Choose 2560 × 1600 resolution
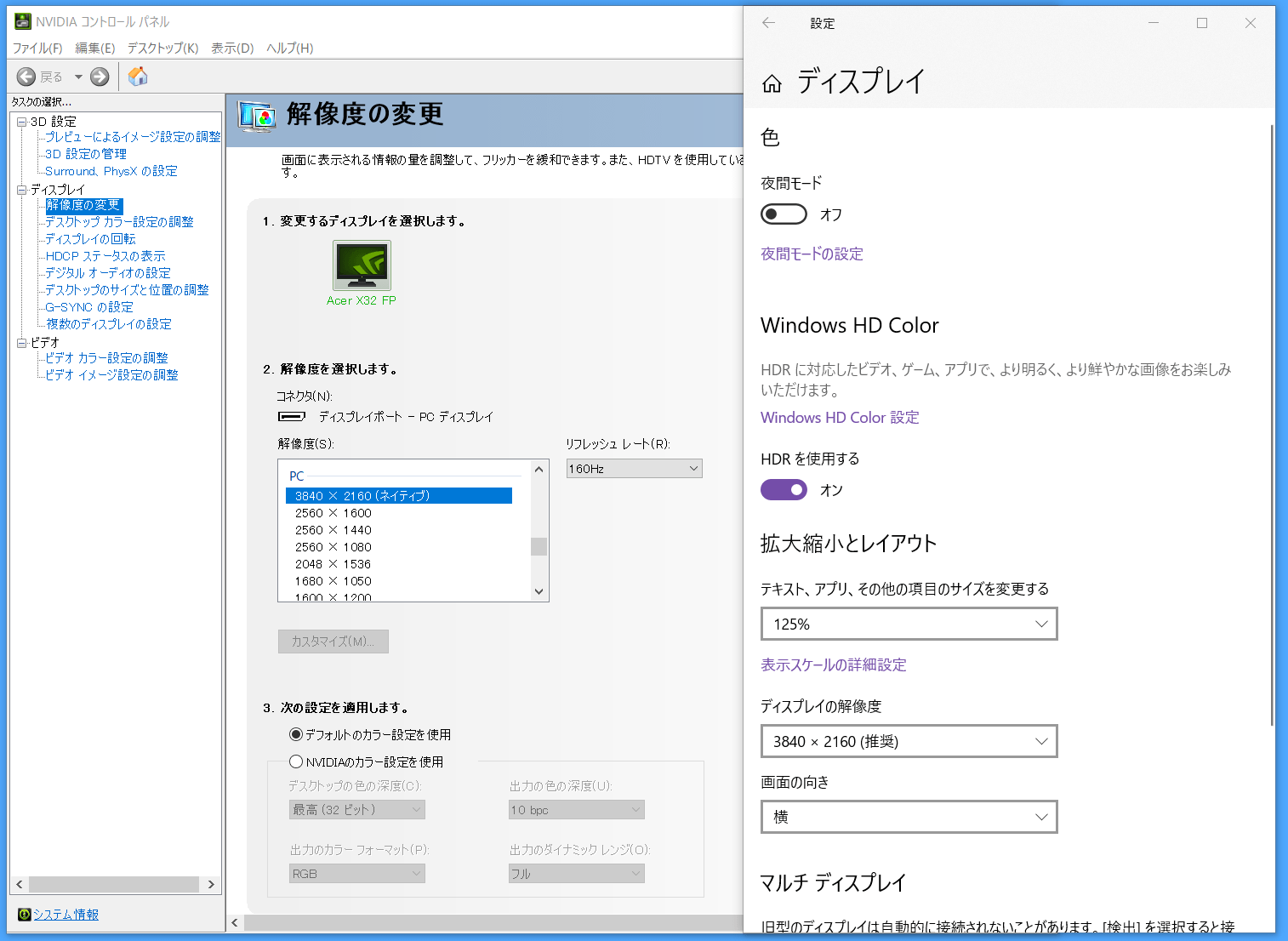The image size is (1288, 941). (x=333, y=513)
